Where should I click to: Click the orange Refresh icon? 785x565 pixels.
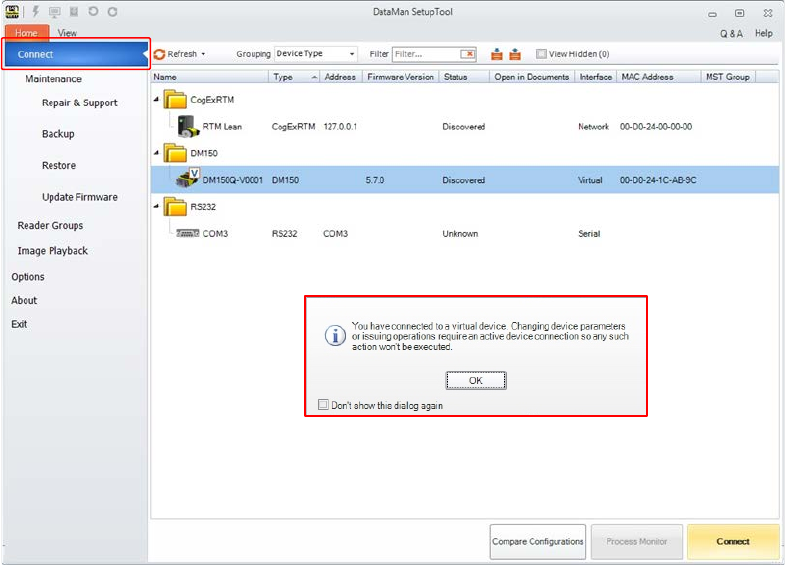point(159,54)
